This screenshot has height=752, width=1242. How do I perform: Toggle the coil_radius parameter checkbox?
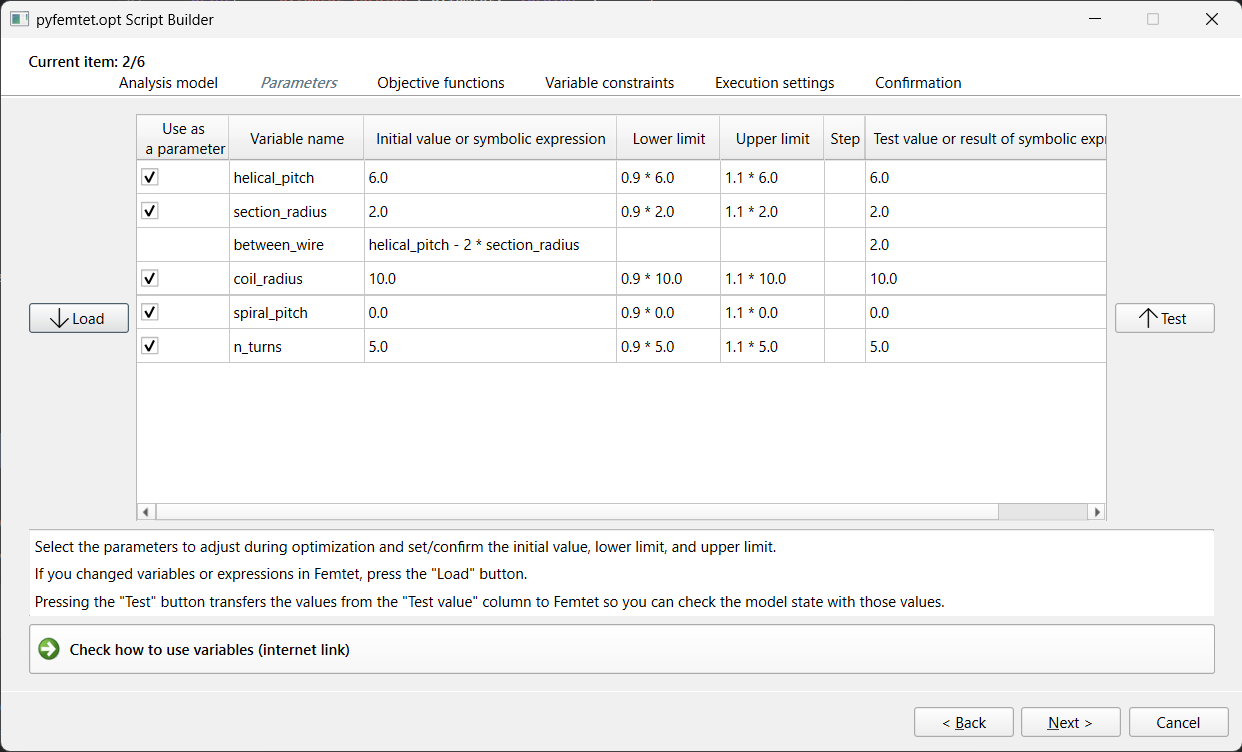[x=150, y=278]
